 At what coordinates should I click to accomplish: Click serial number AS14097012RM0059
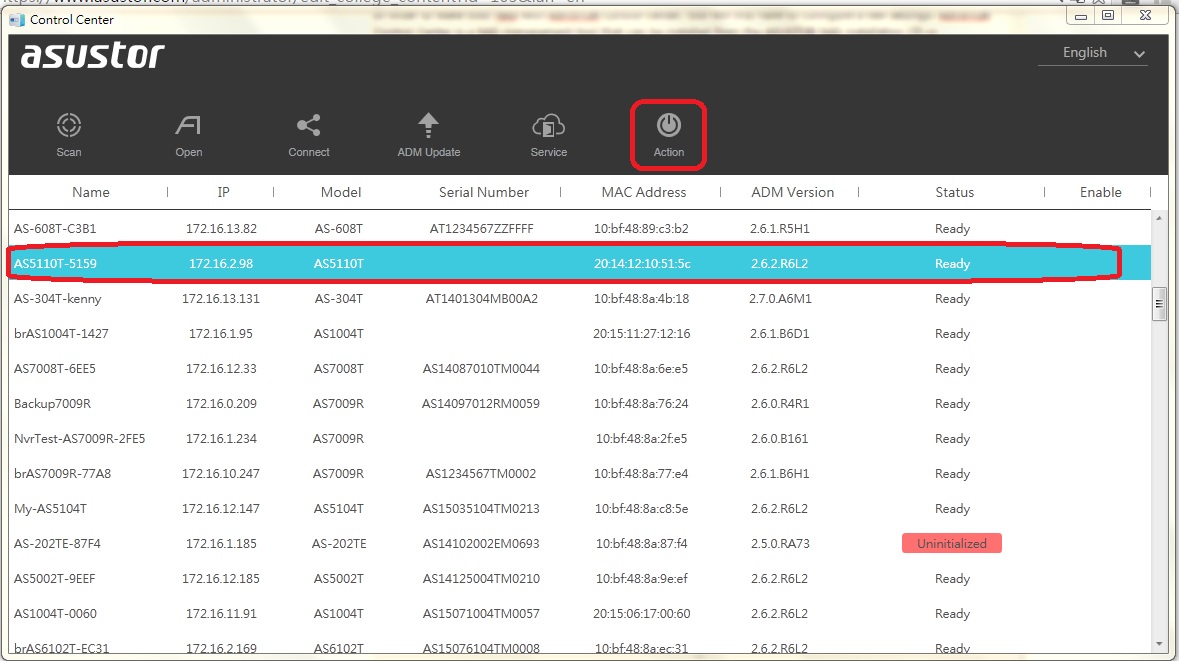coord(481,404)
